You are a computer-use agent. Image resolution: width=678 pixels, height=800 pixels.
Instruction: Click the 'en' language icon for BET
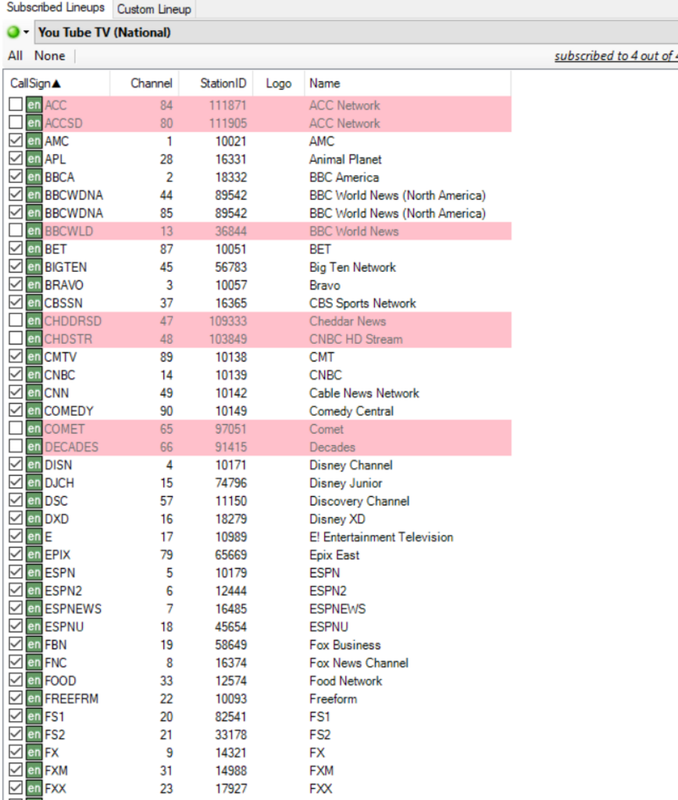(x=34, y=249)
